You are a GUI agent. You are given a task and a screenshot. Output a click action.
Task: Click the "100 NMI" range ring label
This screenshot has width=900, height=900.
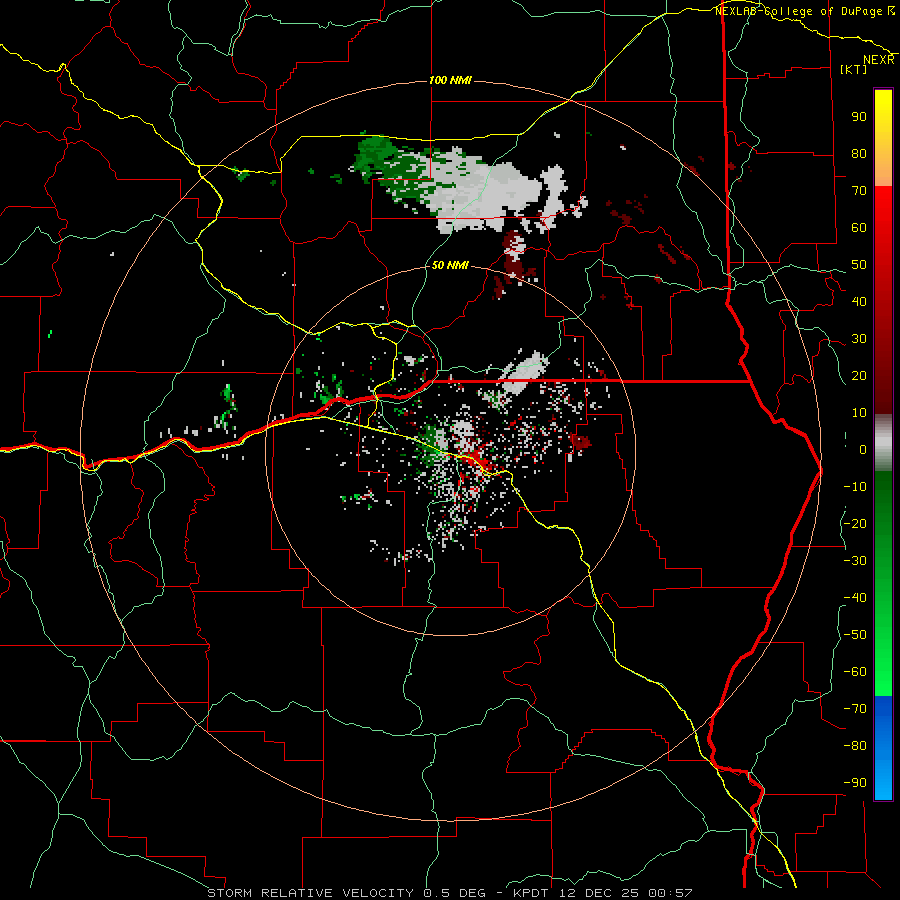[450, 80]
